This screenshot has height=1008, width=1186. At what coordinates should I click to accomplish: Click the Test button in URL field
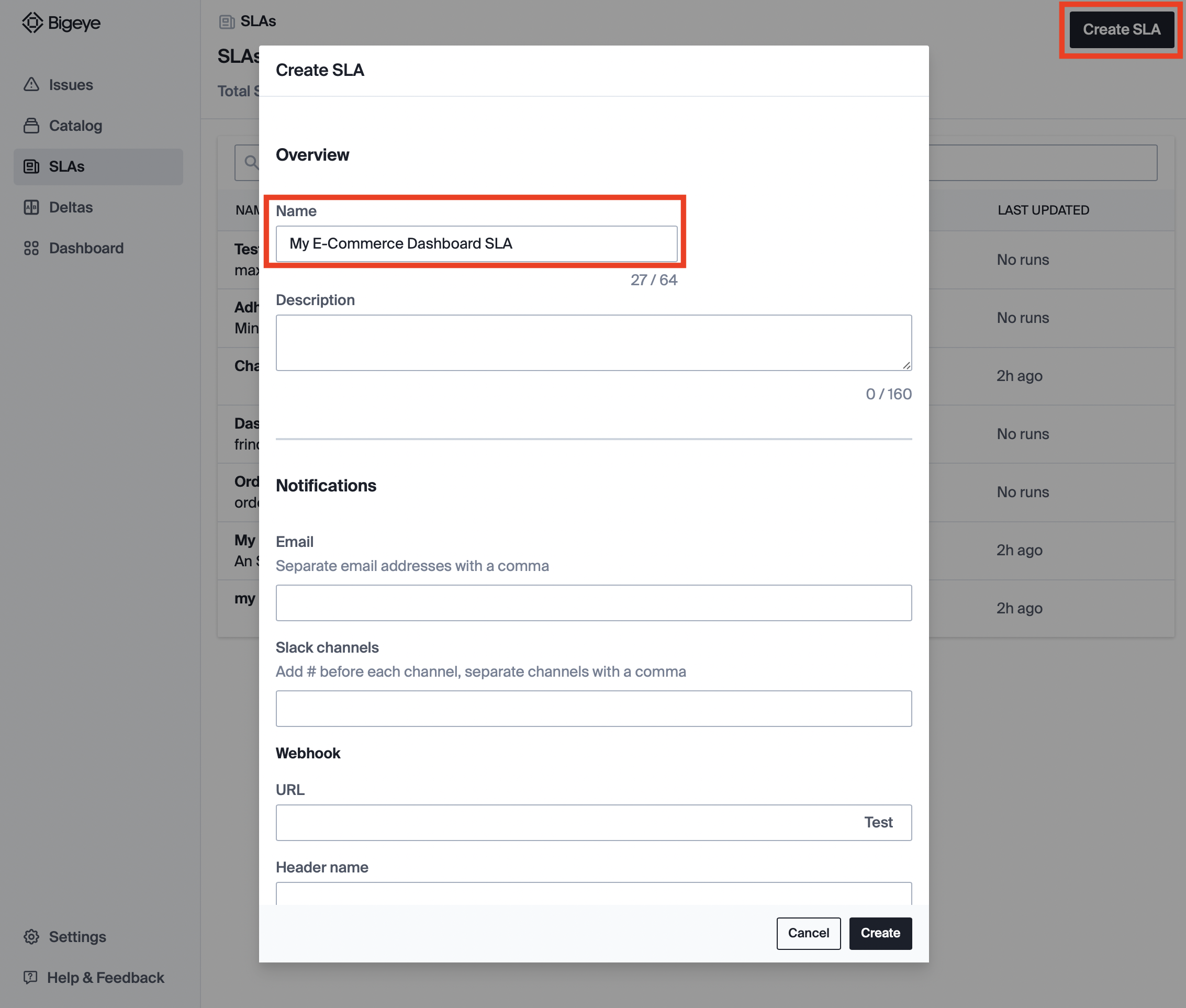point(878,822)
